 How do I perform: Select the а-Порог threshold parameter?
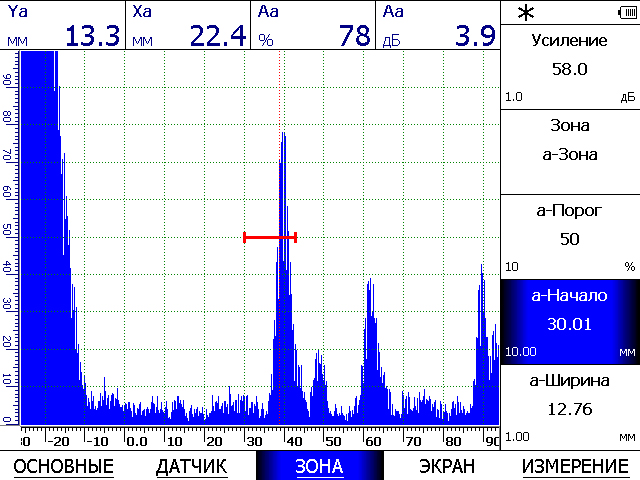pos(570,237)
